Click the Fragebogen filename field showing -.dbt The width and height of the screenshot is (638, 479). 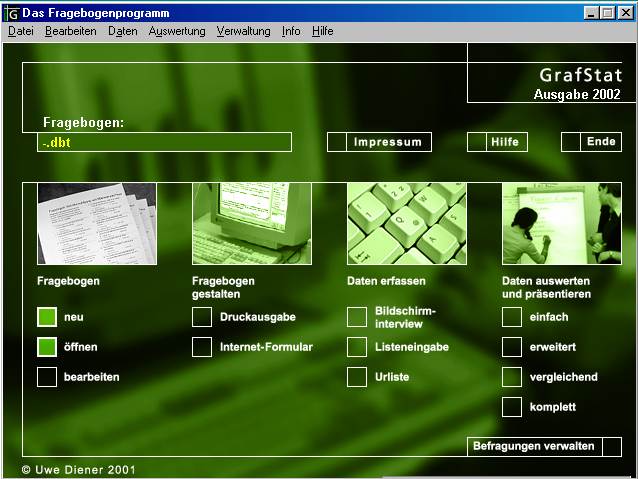point(165,142)
